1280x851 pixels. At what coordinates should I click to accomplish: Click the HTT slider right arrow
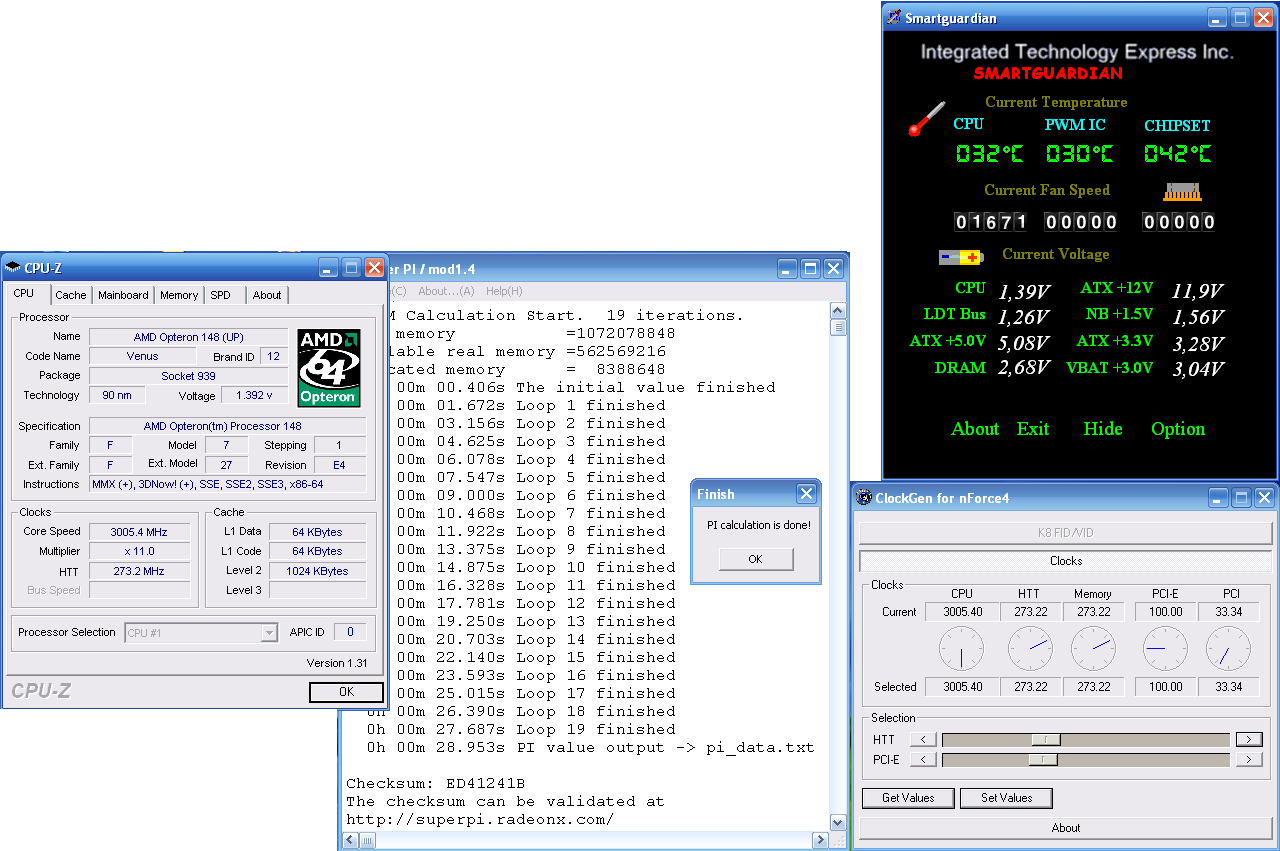pos(1249,740)
